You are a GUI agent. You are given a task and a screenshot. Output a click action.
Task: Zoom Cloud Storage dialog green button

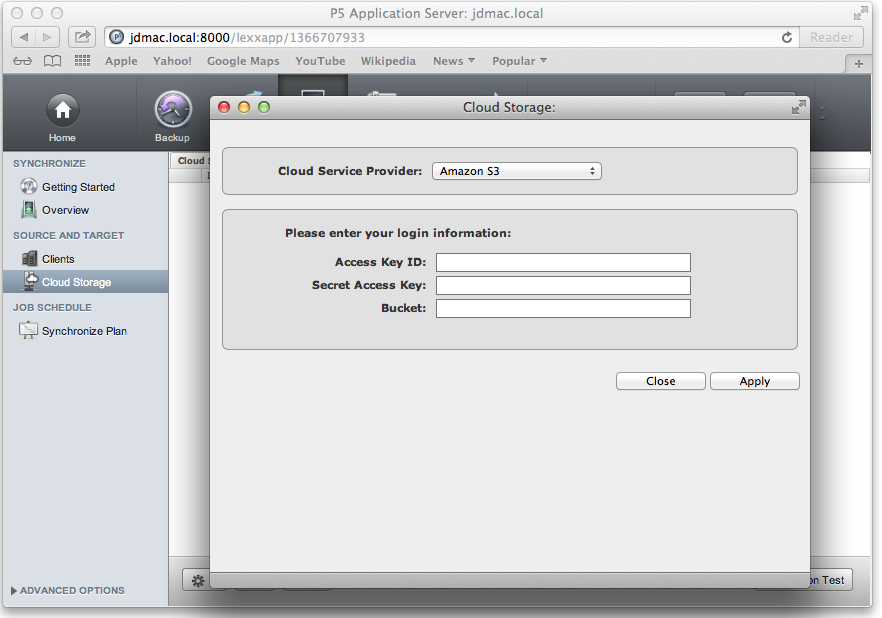click(264, 107)
